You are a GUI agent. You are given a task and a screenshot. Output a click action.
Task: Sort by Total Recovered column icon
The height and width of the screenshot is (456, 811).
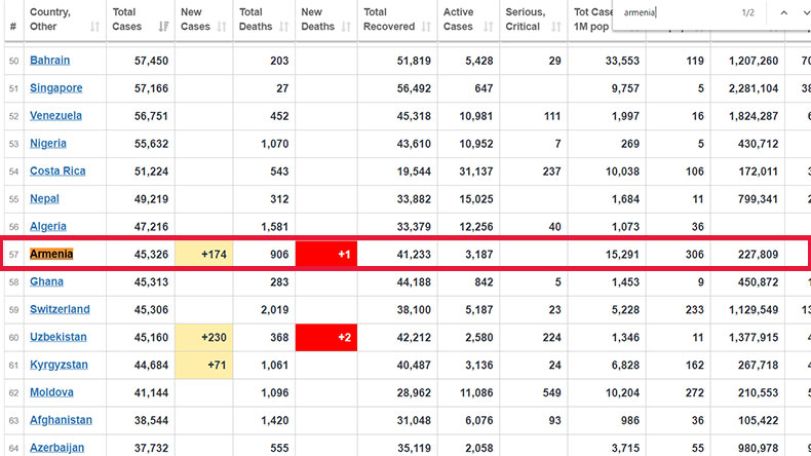pos(426,26)
